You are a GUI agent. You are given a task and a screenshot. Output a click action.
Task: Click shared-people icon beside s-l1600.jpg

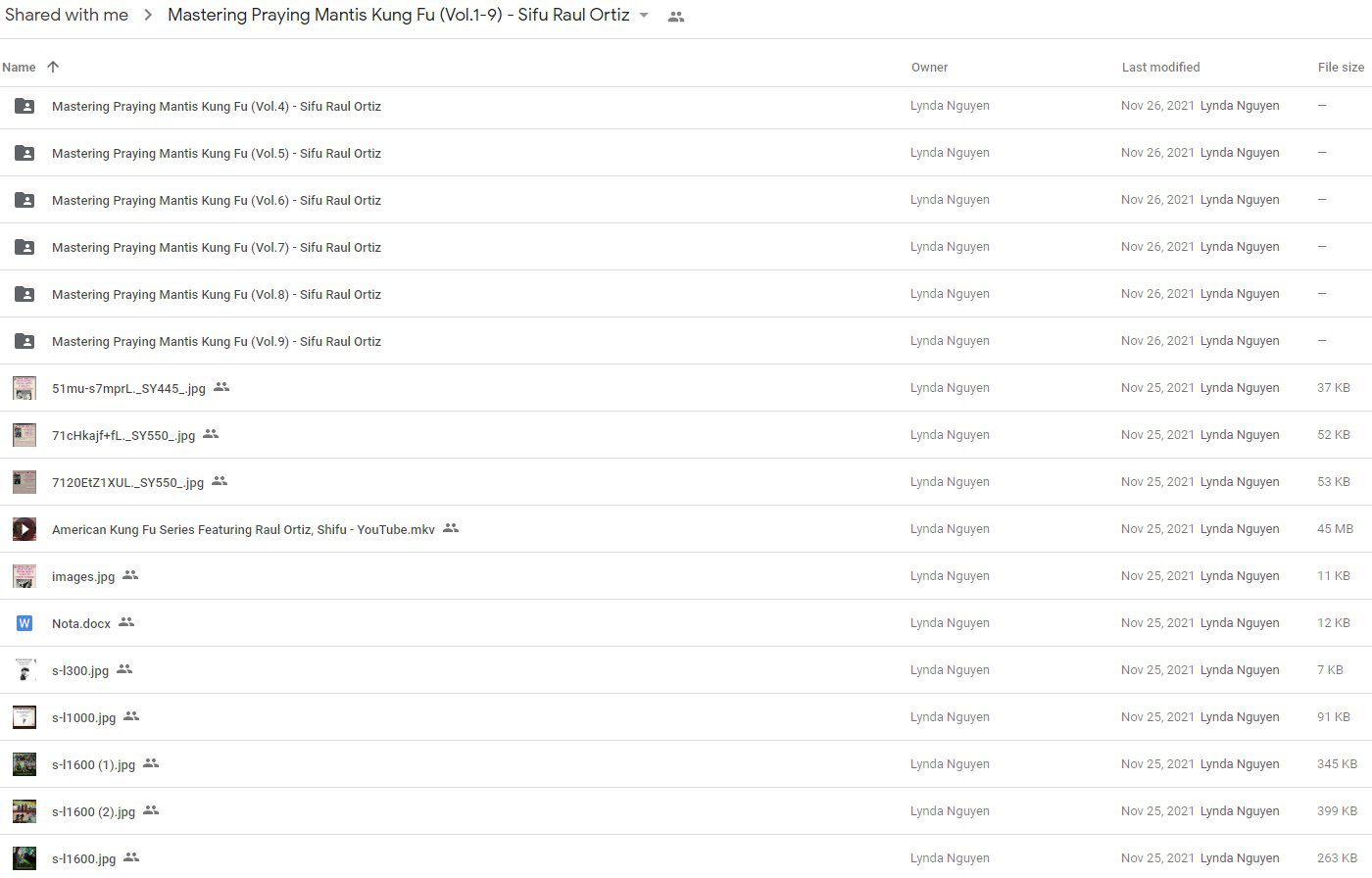coord(131,857)
